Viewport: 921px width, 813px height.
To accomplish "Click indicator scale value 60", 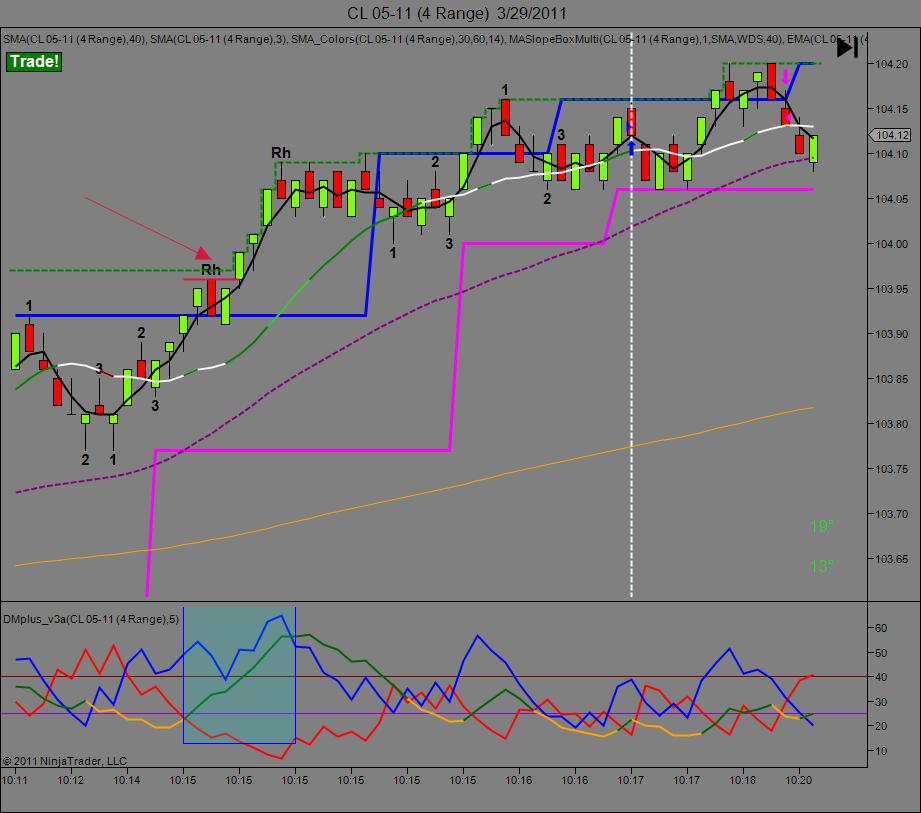I will tap(880, 628).
